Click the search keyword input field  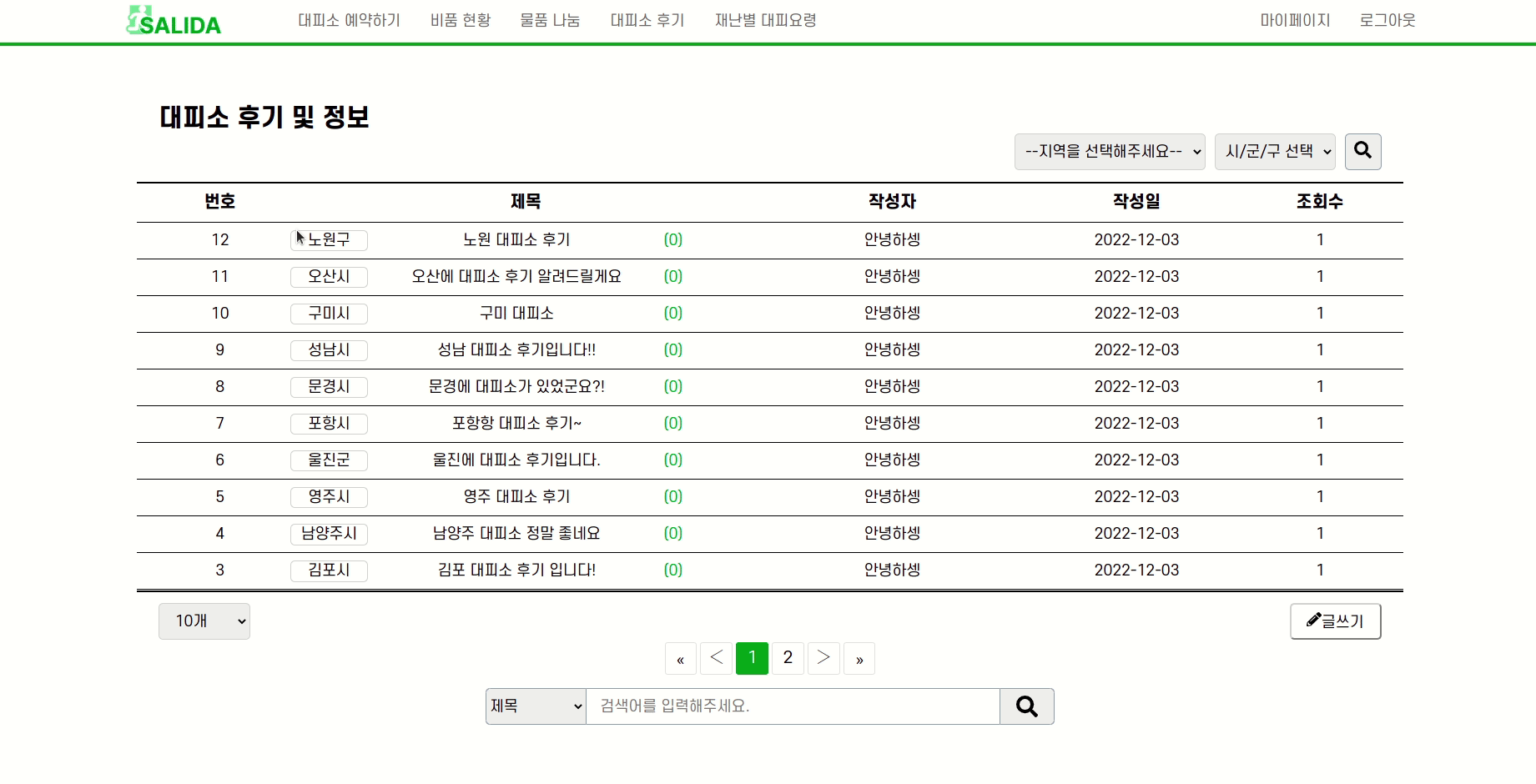pyautogui.click(x=793, y=706)
